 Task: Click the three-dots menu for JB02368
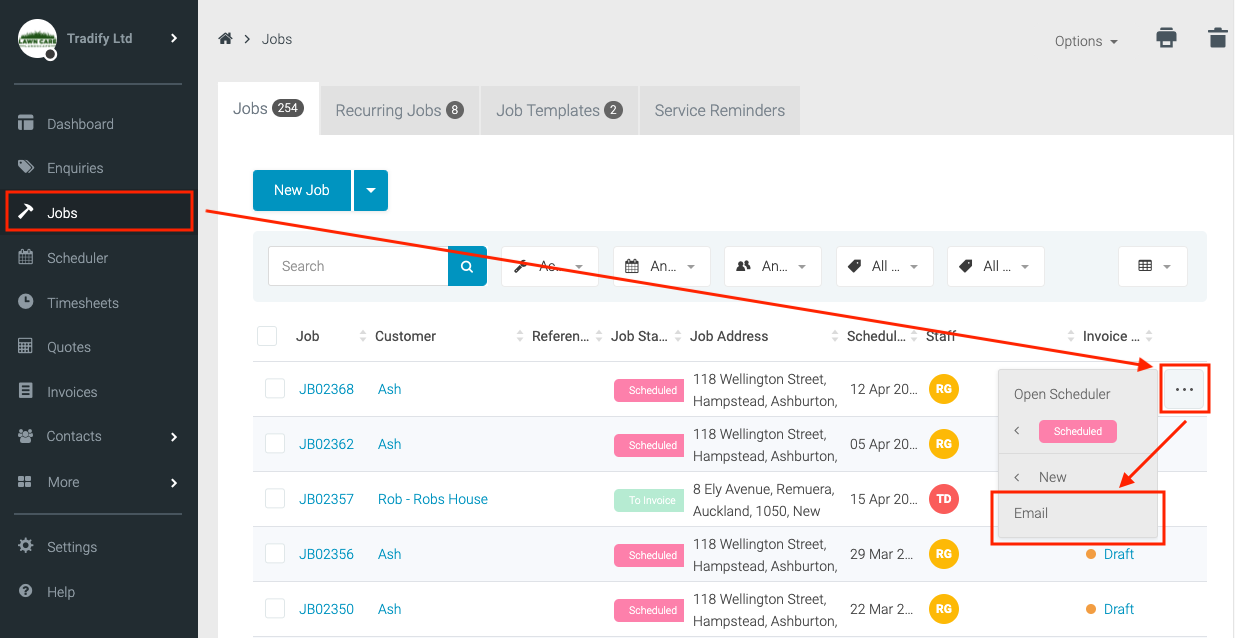(1184, 389)
